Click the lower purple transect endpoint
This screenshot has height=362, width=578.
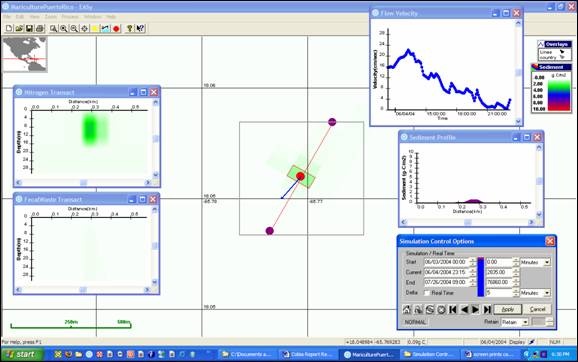click(270, 231)
